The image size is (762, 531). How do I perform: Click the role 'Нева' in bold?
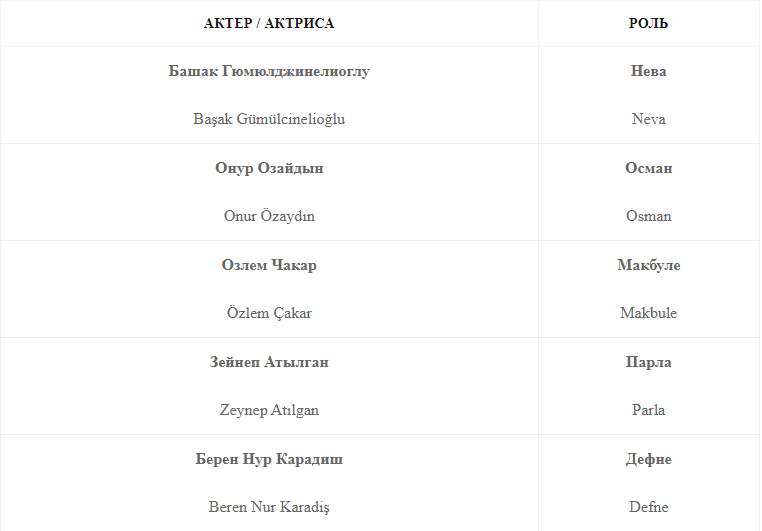(648, 71)
